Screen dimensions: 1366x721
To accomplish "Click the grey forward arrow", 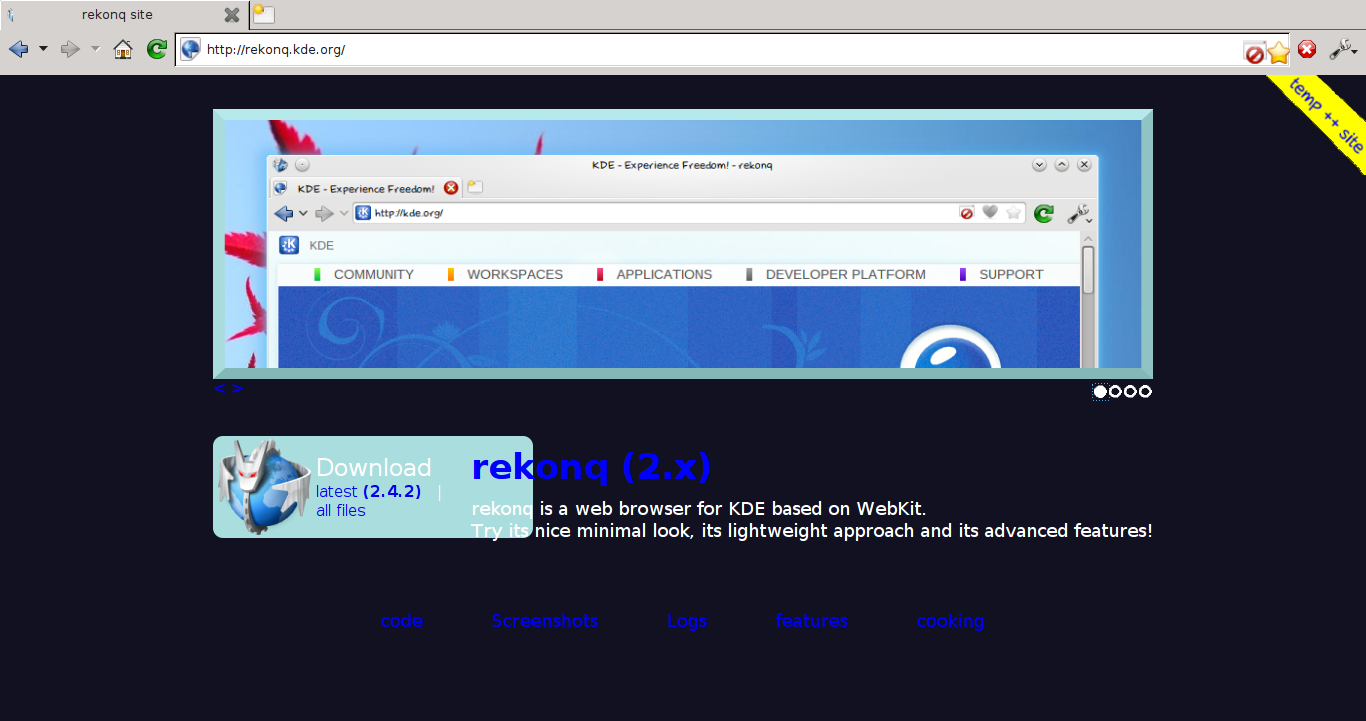I will [70, 49].
